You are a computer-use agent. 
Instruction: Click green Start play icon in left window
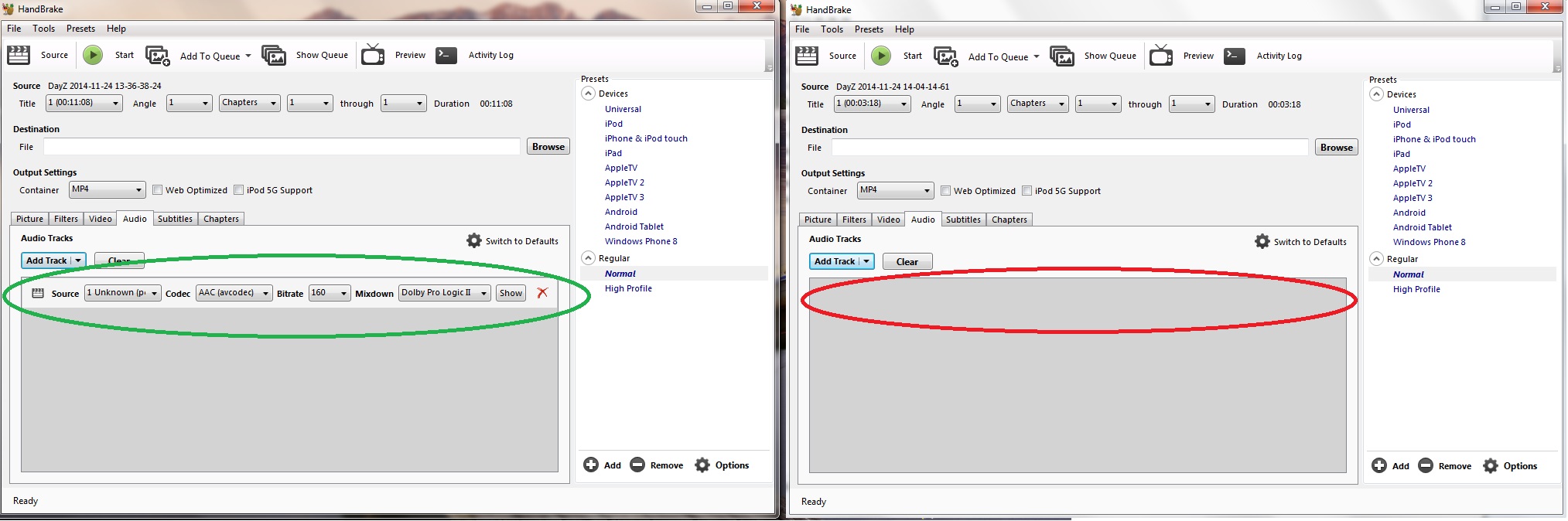click(93, 55)
